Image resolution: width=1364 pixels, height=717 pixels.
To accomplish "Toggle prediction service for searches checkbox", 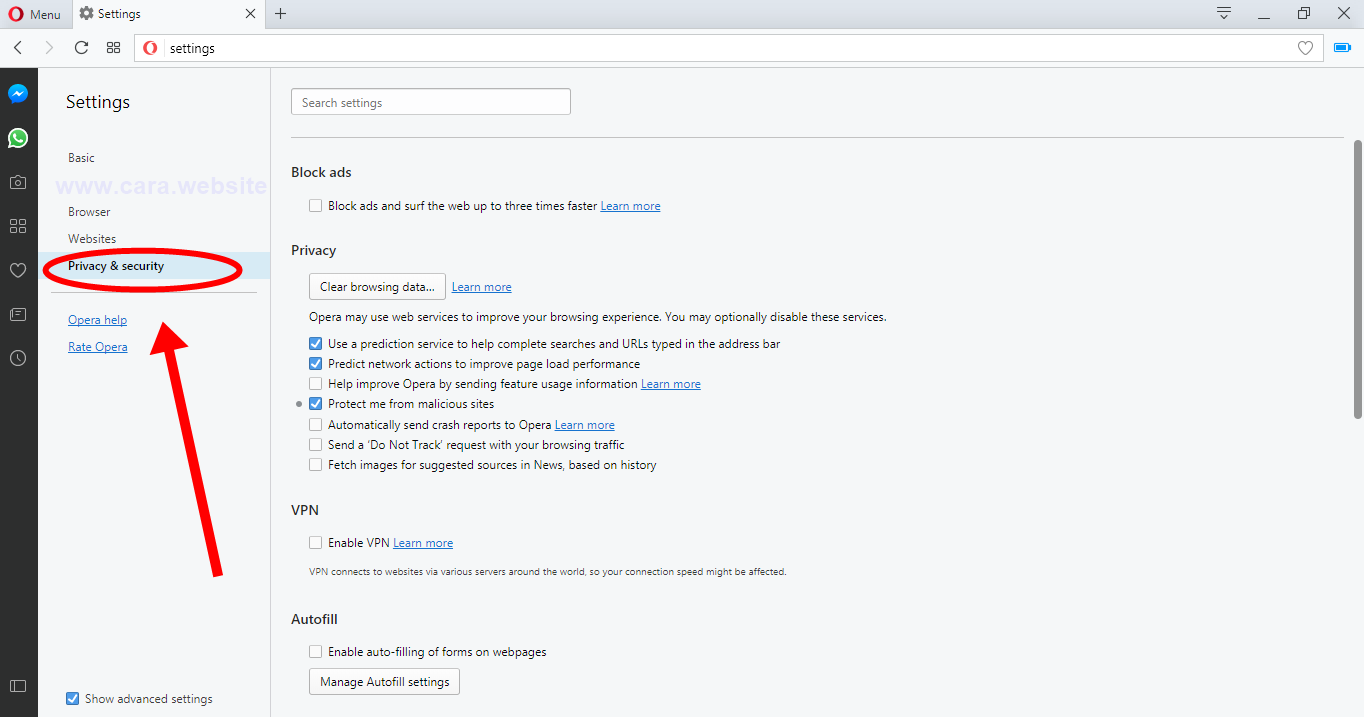I will pos(316,344).
